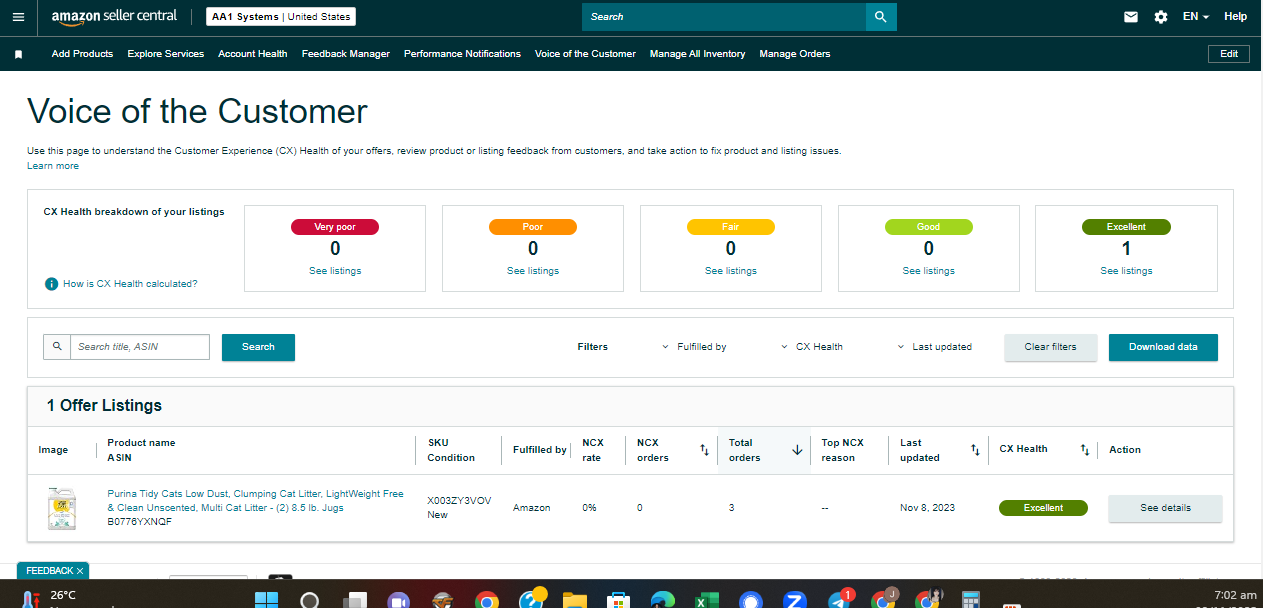This screenshot has width=1263, height=608.
Task: Open File Explorer from the taskbar
Action: click(574, 600)
